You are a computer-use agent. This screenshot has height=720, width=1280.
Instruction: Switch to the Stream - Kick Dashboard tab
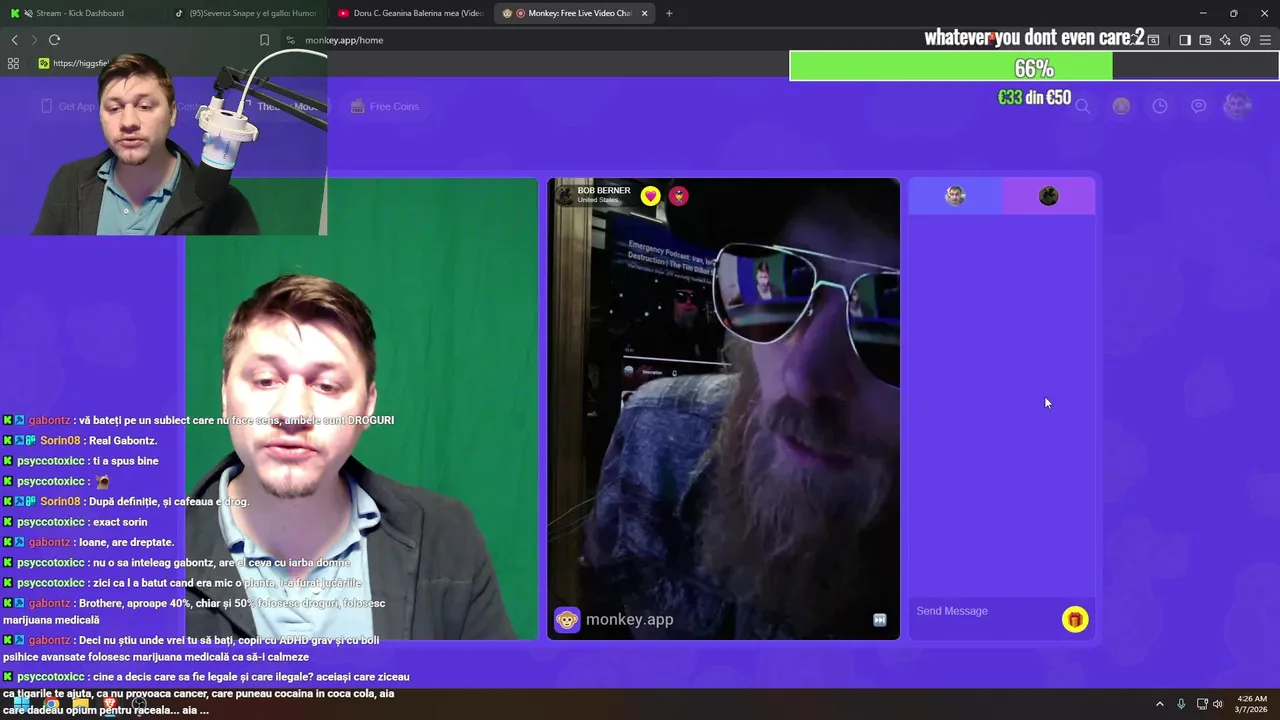pyautogui.click(x=80, y=13)
